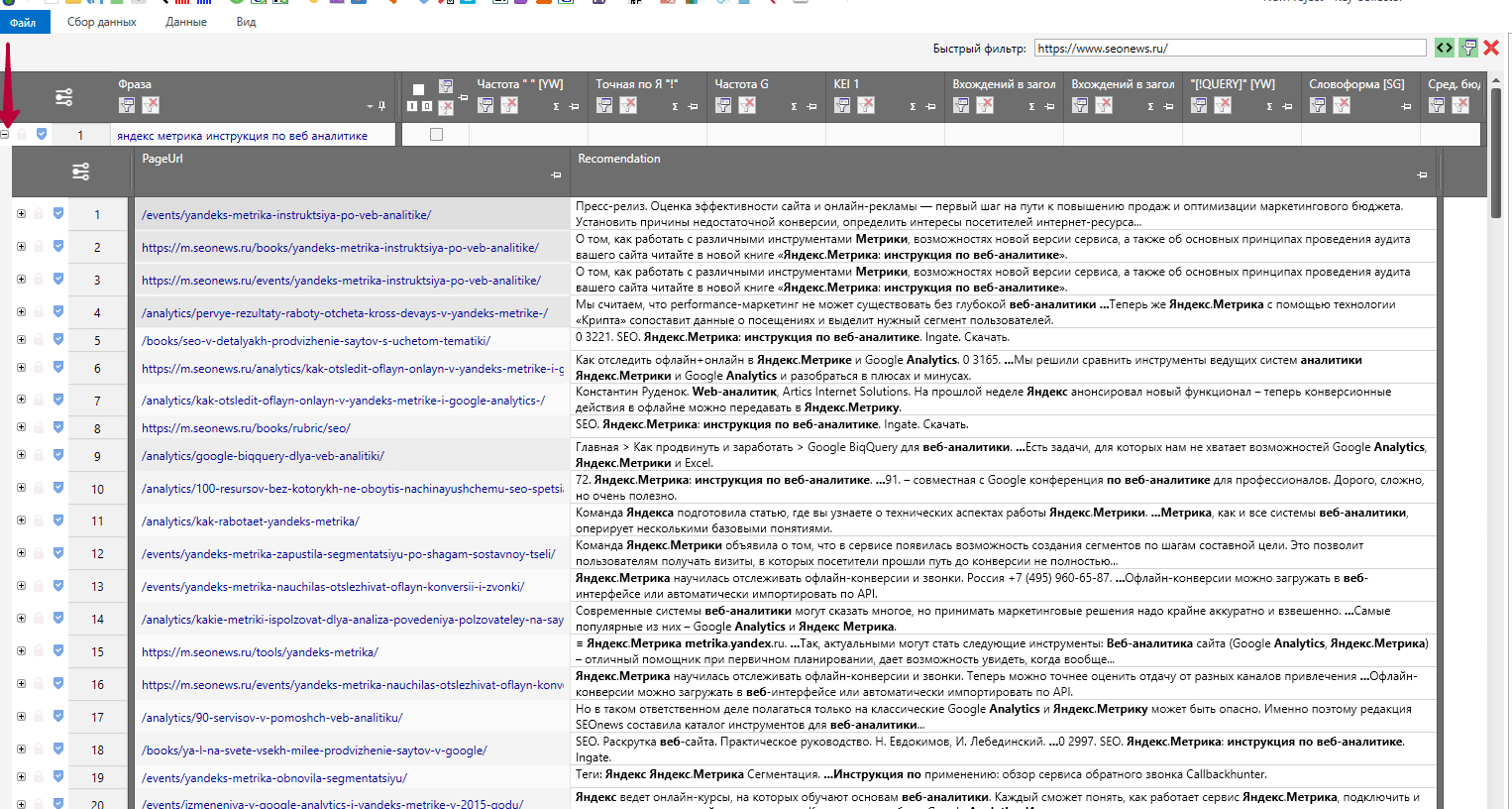Open m.seonews.ru/tools/yandeks-metrika/ link
Screen dimensions: 1512x809
point(260,652)
